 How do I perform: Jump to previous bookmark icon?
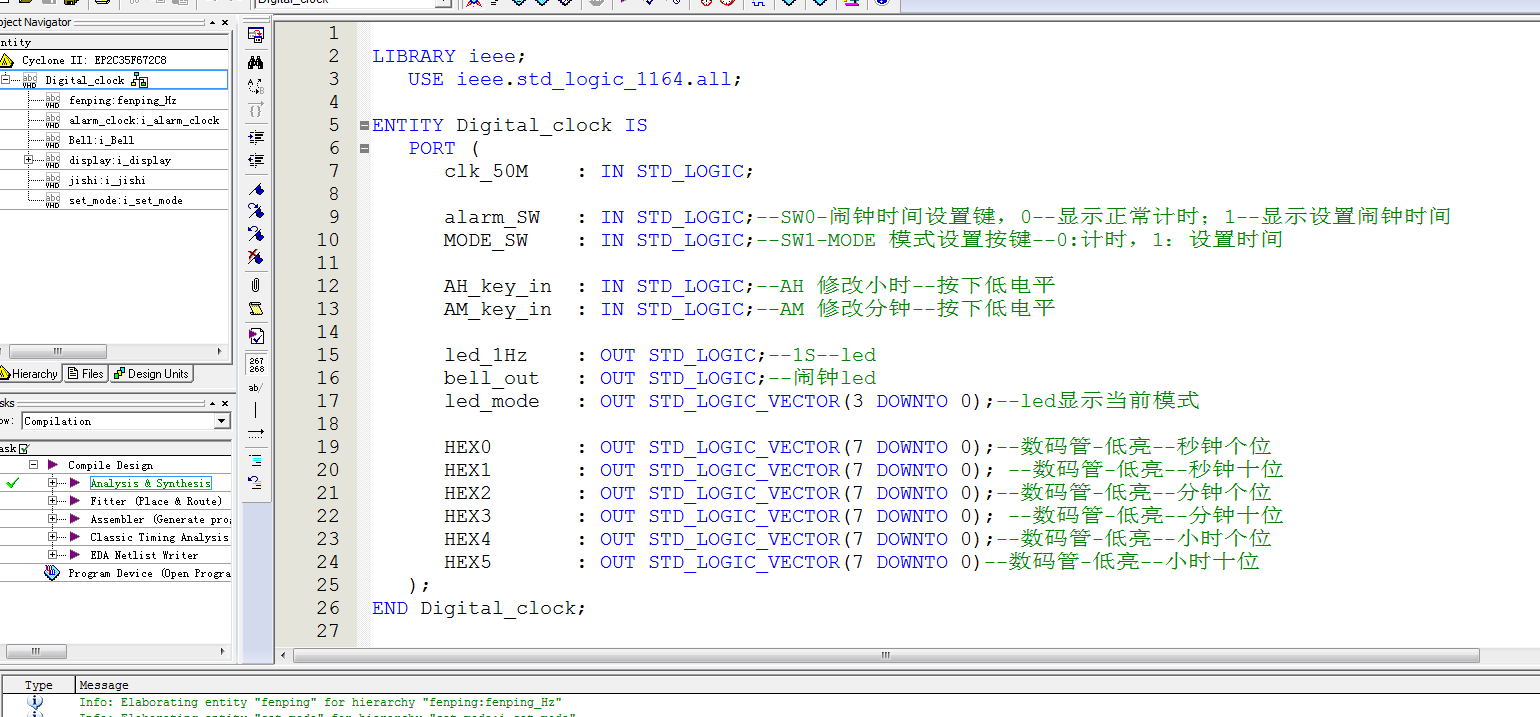tap(256, 234)
